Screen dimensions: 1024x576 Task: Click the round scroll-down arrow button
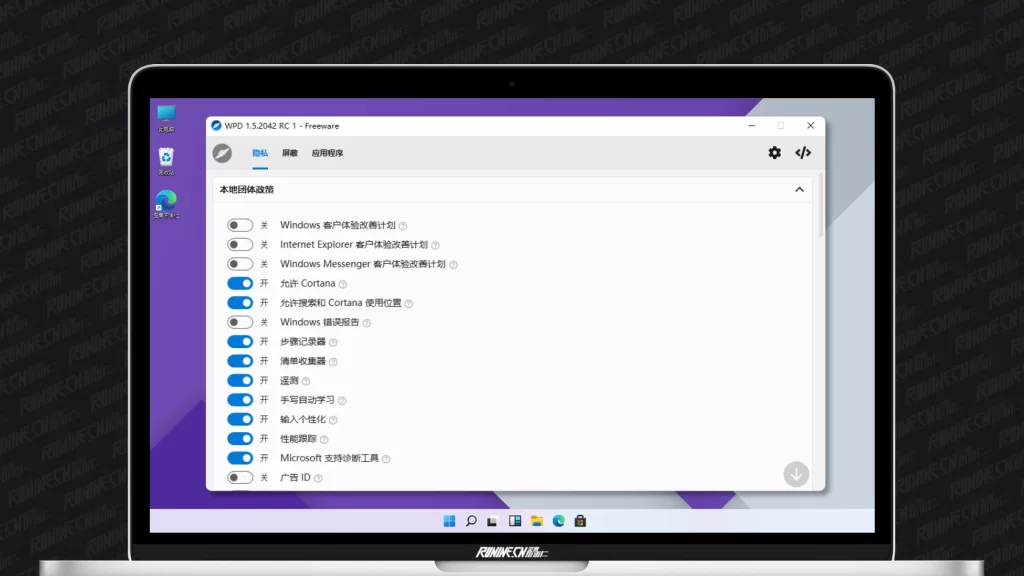click(x=796, y=474)
